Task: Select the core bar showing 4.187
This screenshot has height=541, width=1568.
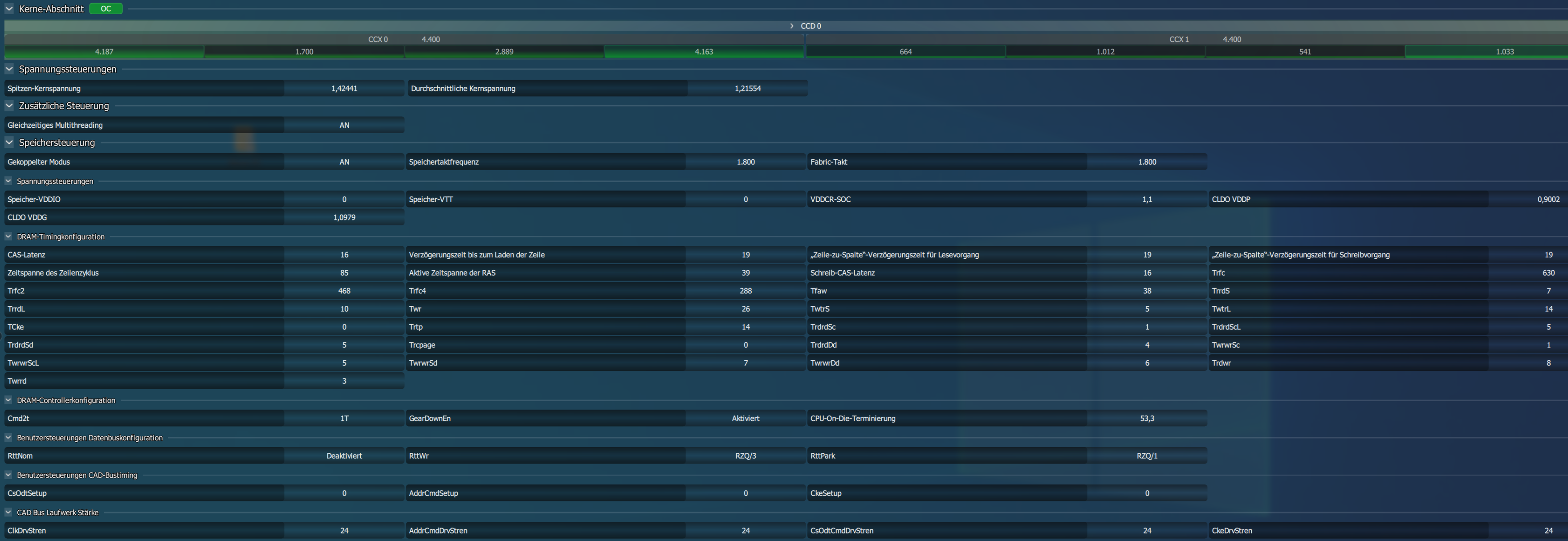Action: click(x=104, y=52)
